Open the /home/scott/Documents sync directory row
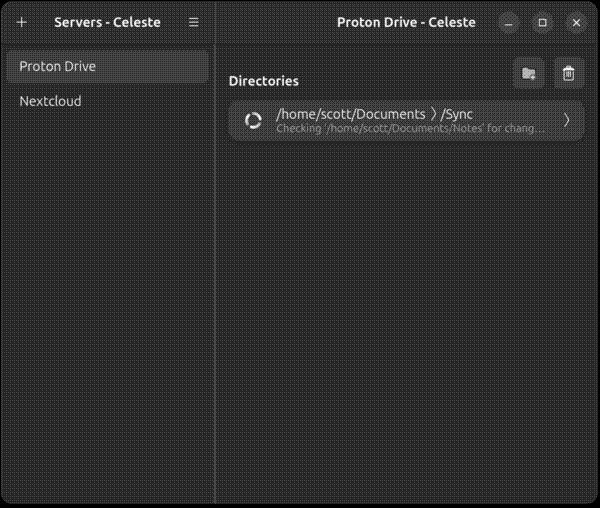600x508 pixels. pyautogui.click(x=406, y=120)
